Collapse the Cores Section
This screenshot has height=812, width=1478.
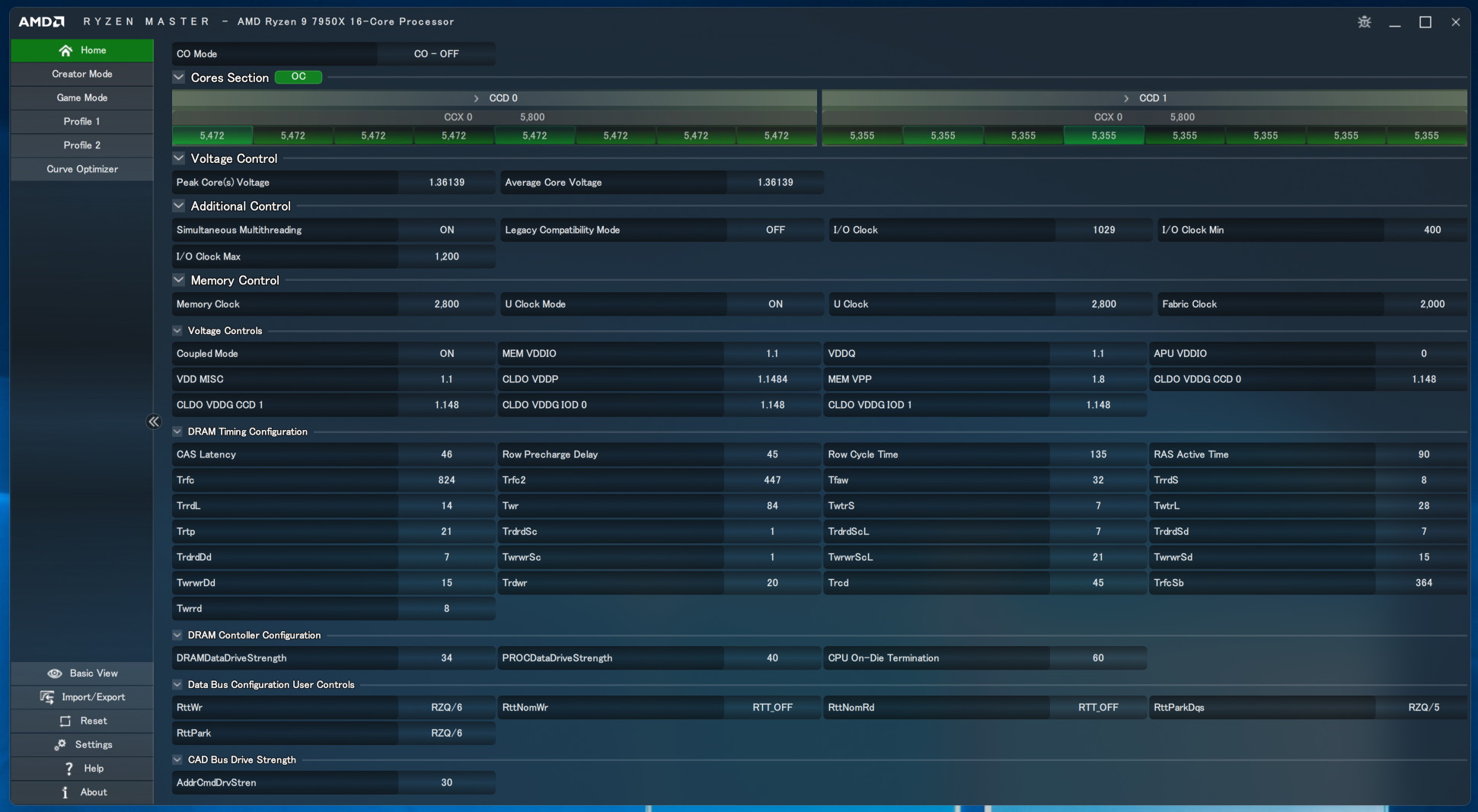click(x=179, y=77)
